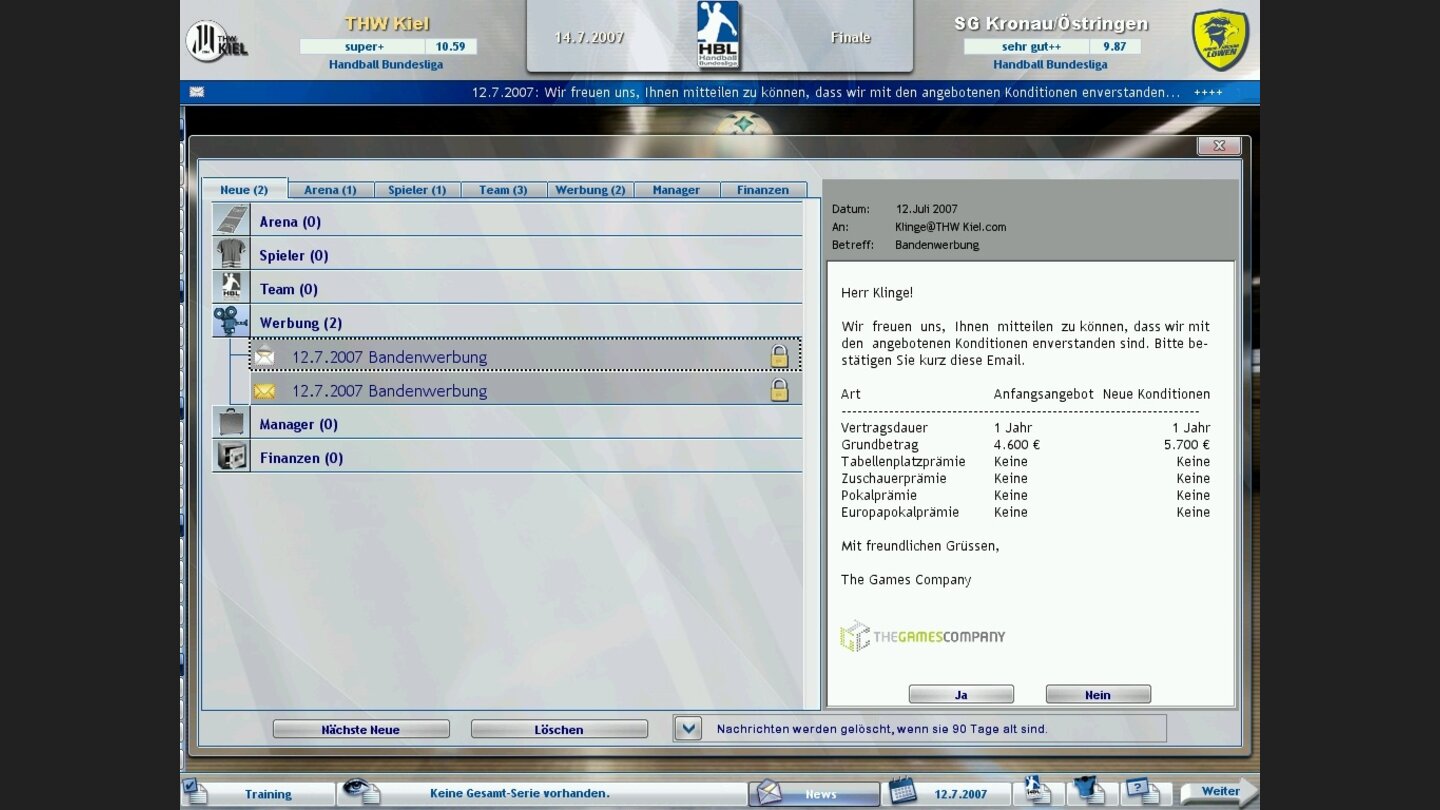This screenshot has width=1440, height=810.
Task: Click the Nächste Neue button
Action: click(361, 729)
